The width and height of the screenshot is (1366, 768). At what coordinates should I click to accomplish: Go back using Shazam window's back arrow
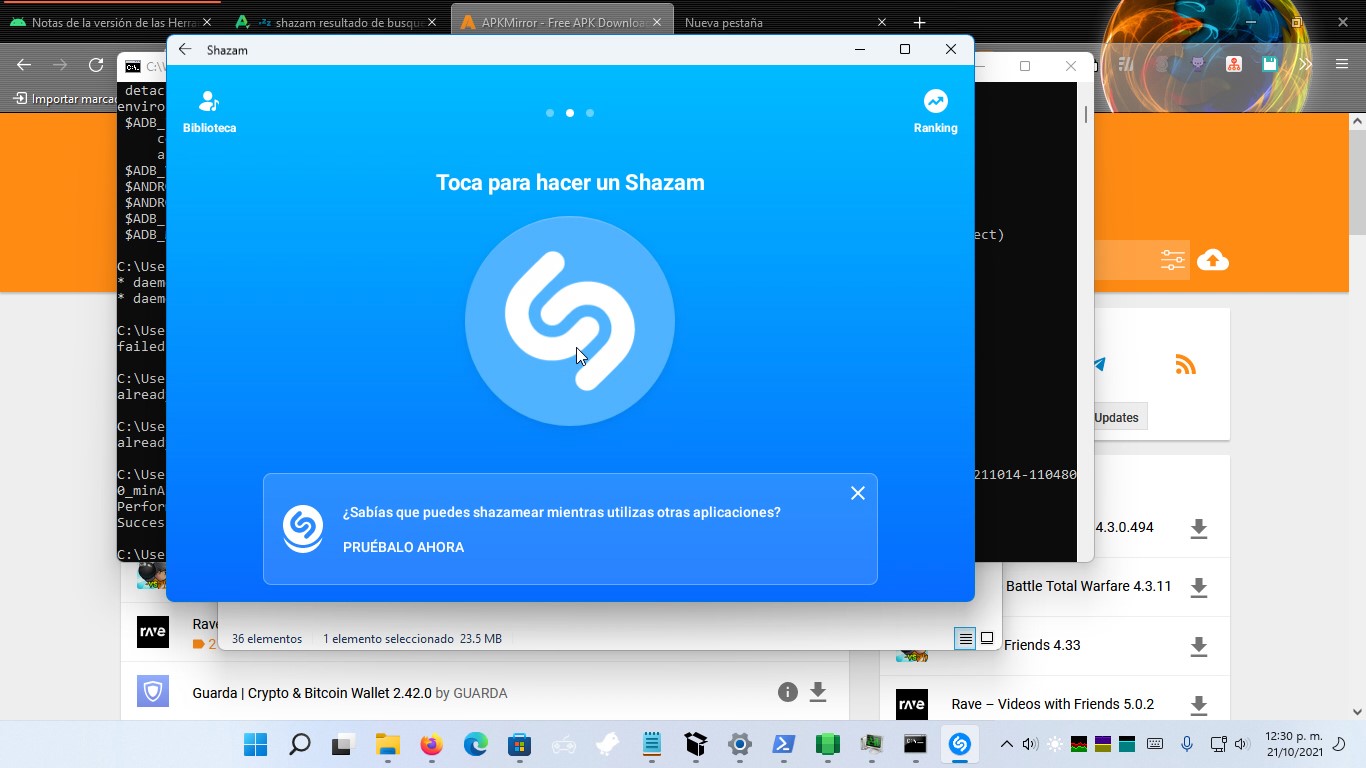(185, 49)
